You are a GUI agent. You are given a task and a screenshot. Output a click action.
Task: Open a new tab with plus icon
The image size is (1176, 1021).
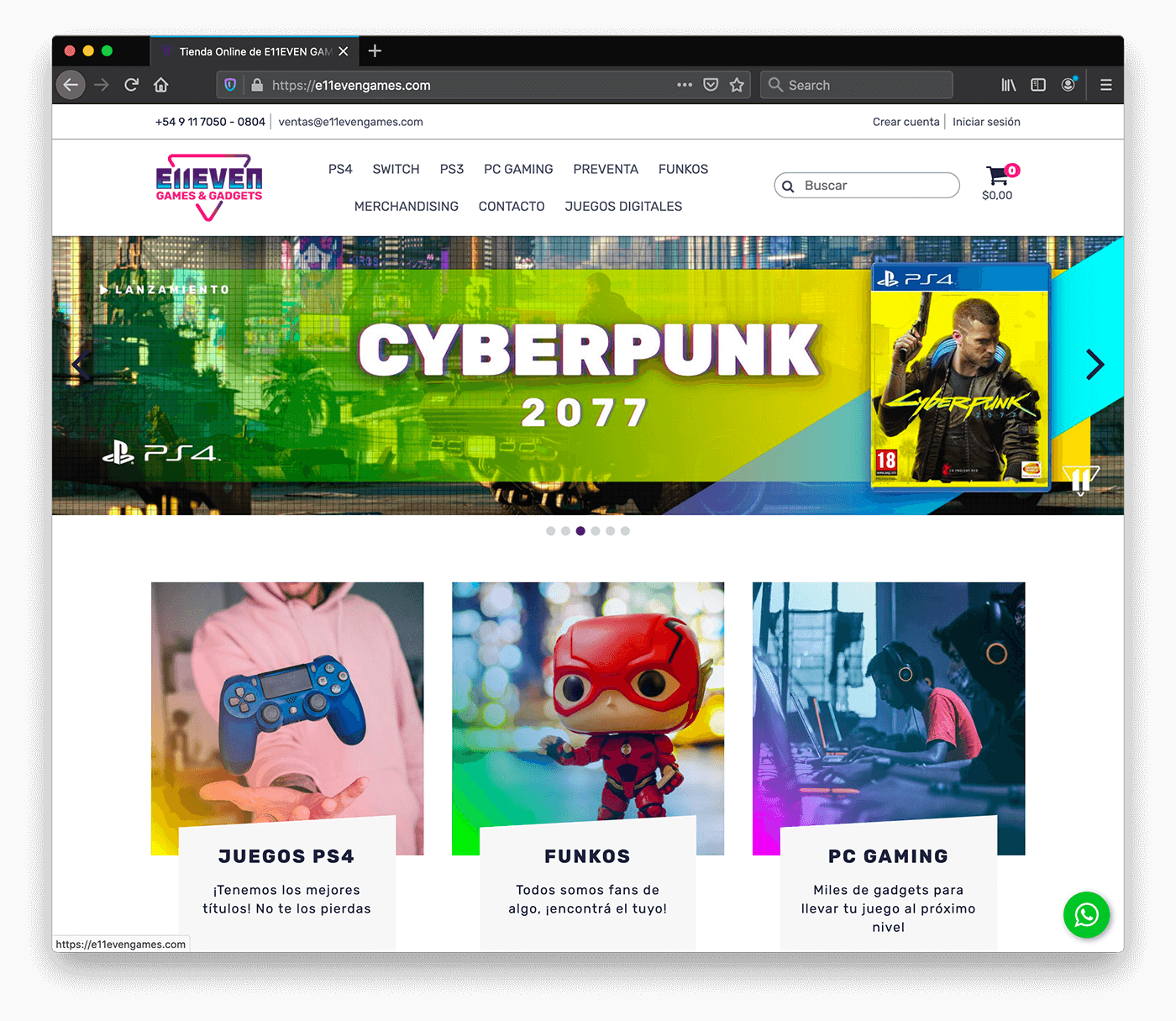click(375, 51)
